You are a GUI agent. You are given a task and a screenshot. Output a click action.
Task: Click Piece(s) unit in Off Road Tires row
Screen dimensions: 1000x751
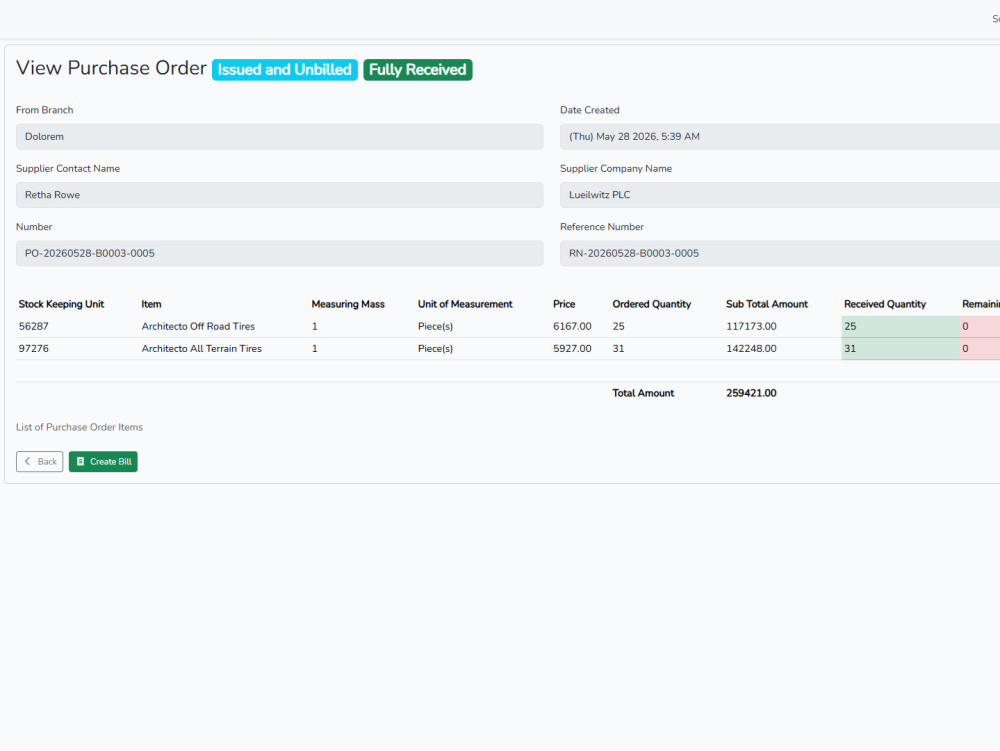[x=436, y=326]
